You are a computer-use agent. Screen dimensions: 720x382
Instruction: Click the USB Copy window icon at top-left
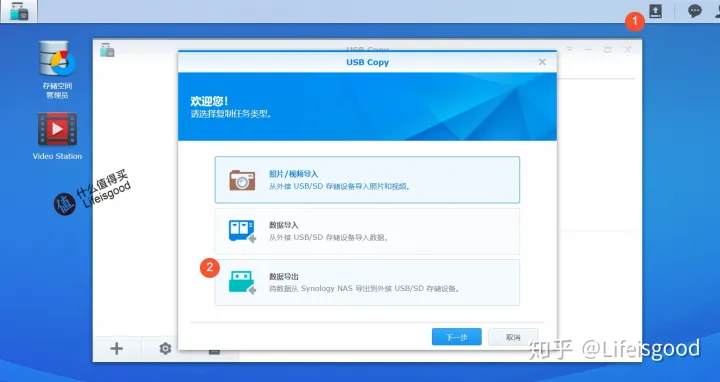(x=107, y=50)
